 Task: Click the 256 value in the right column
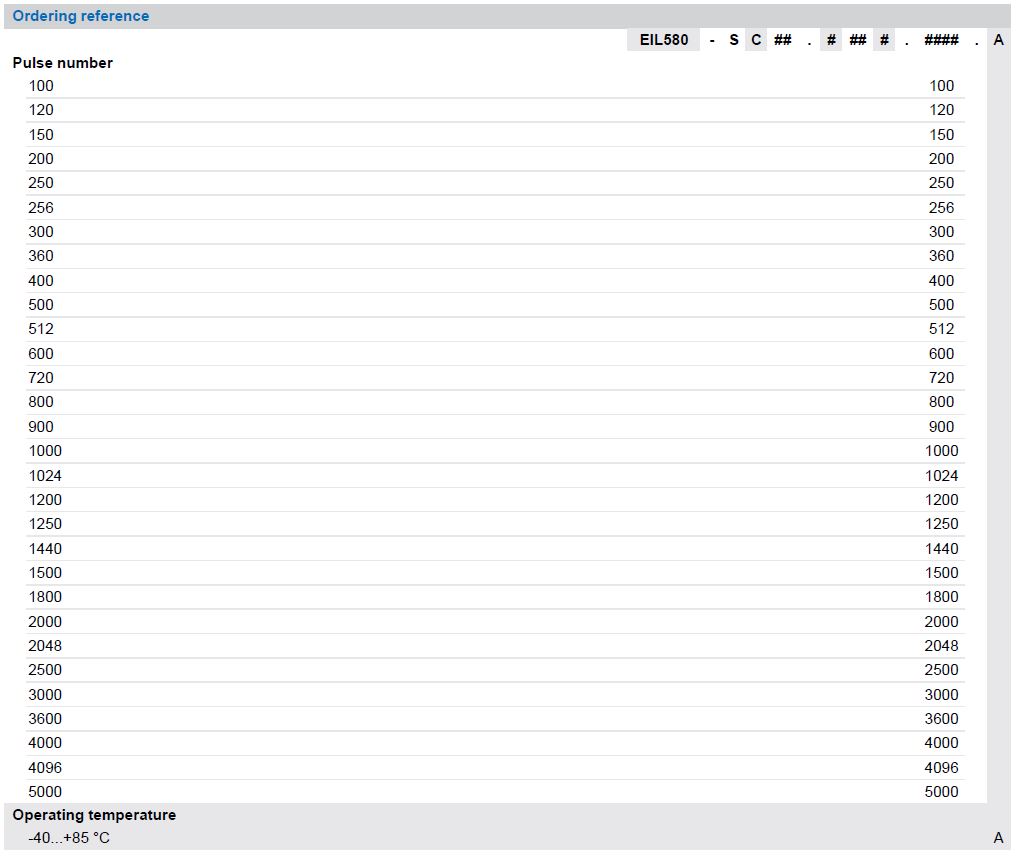point(941,208)
